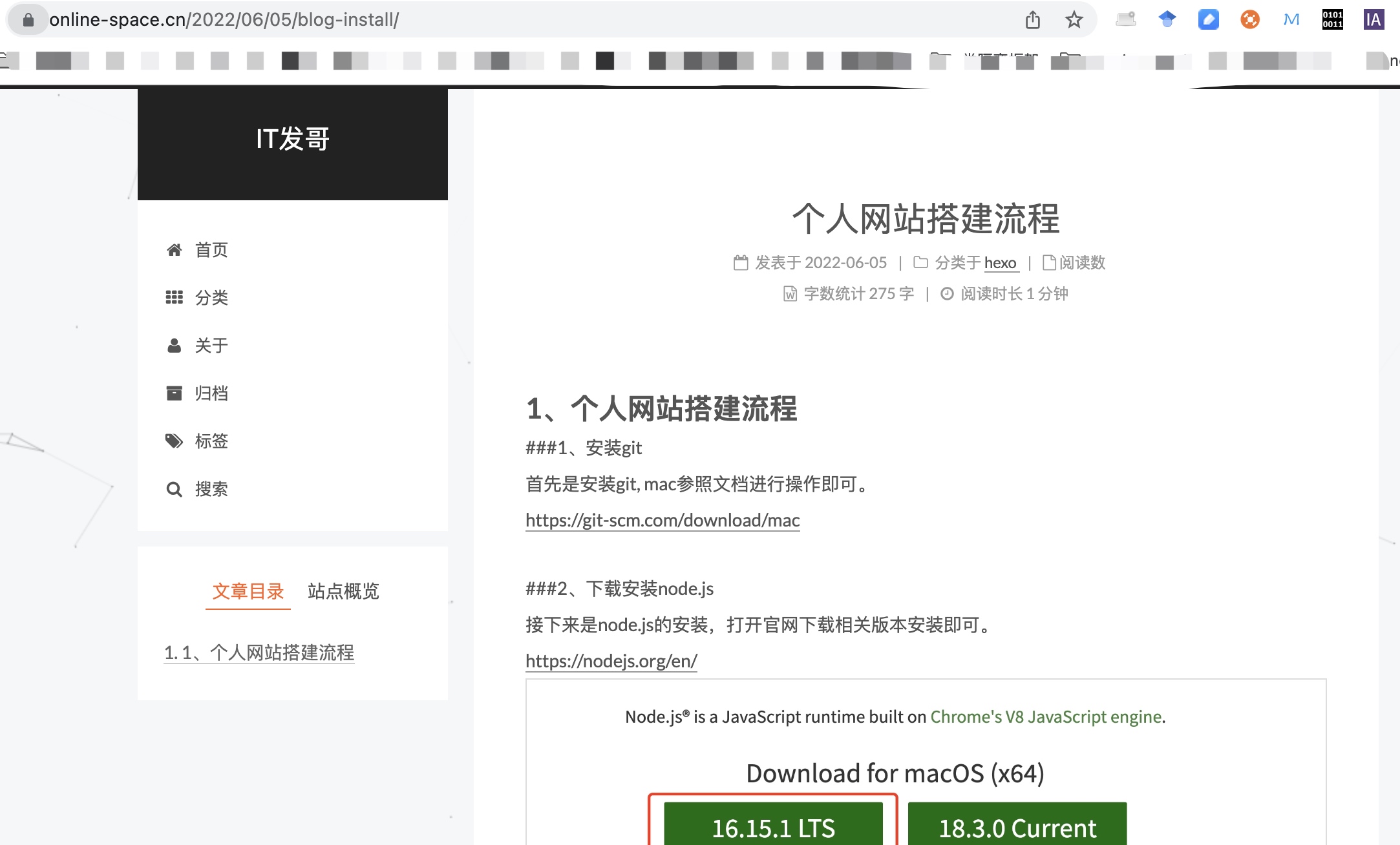
Task: Open the purple IA extension
Action: 1373,19
